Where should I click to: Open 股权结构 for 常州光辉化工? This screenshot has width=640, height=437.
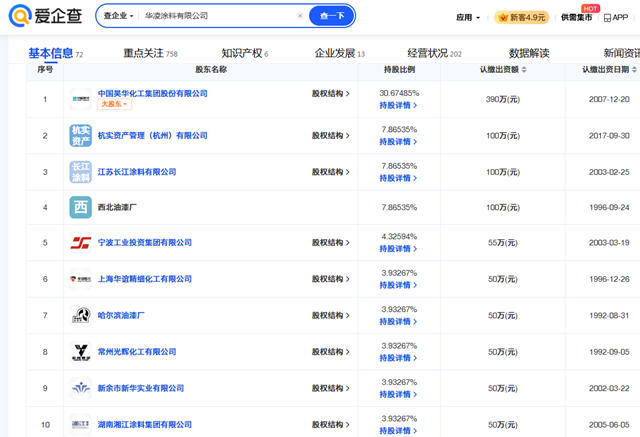coord(331,352)
